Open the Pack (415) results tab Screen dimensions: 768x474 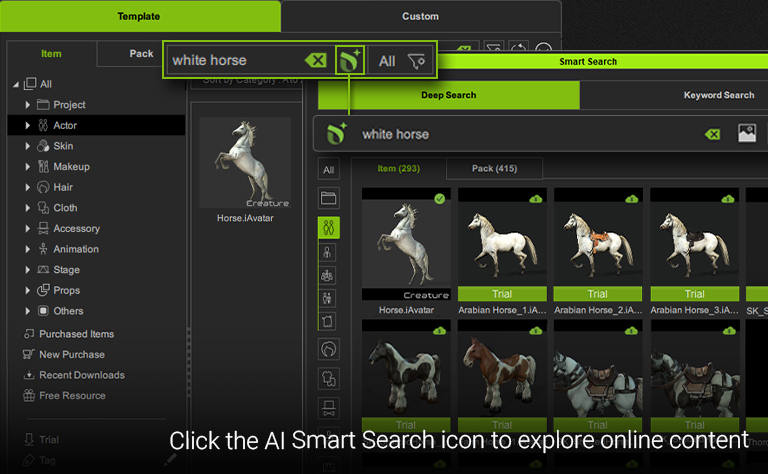[x=494, y=168]
